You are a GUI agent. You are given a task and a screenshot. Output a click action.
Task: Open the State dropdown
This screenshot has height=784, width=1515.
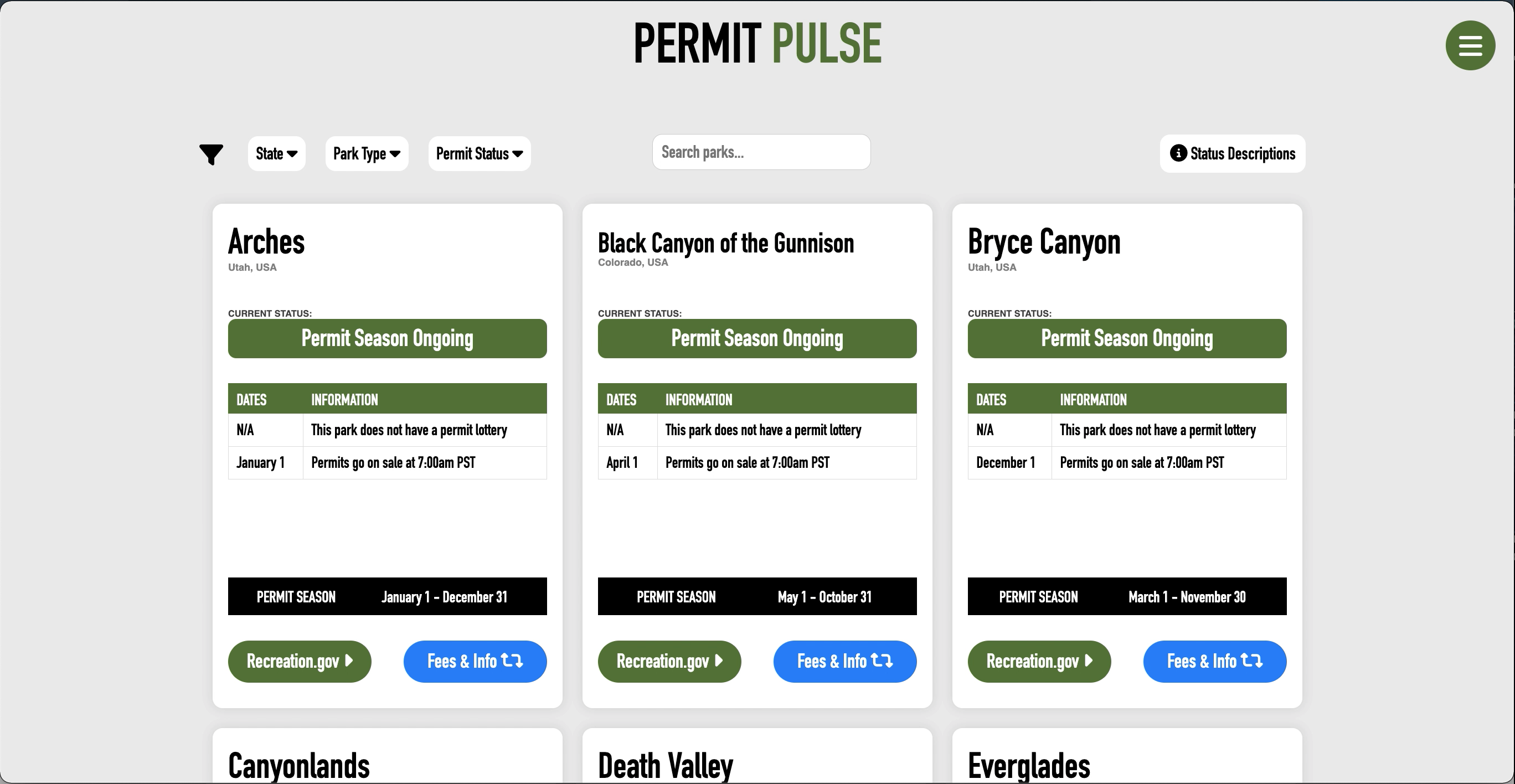coord(276,153)
